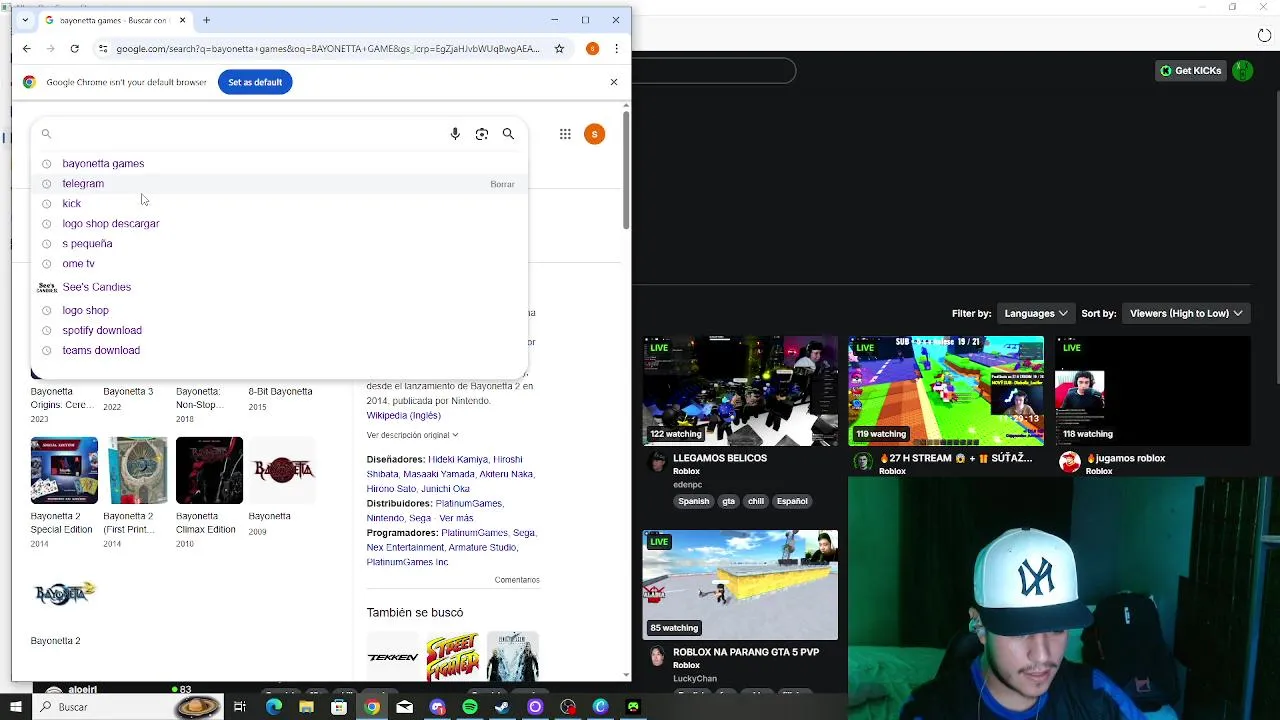Select the 'bayonetta games' suggestion
This screenshot has width=1280, height=720.
(x=103, y=163)
